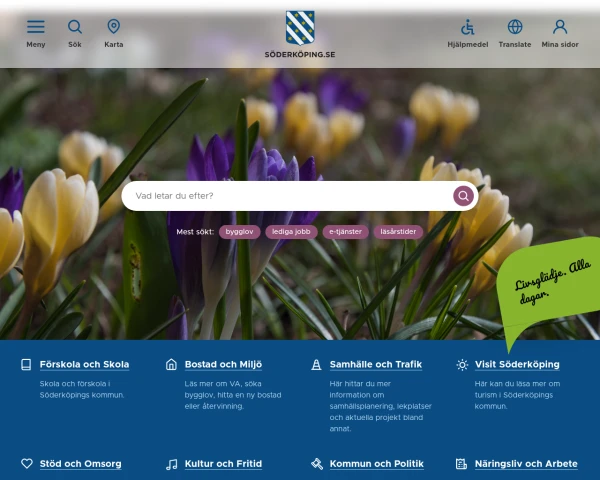
Task: Click the gavel icon beside Kommun och Politik
Action: (317, 464)
